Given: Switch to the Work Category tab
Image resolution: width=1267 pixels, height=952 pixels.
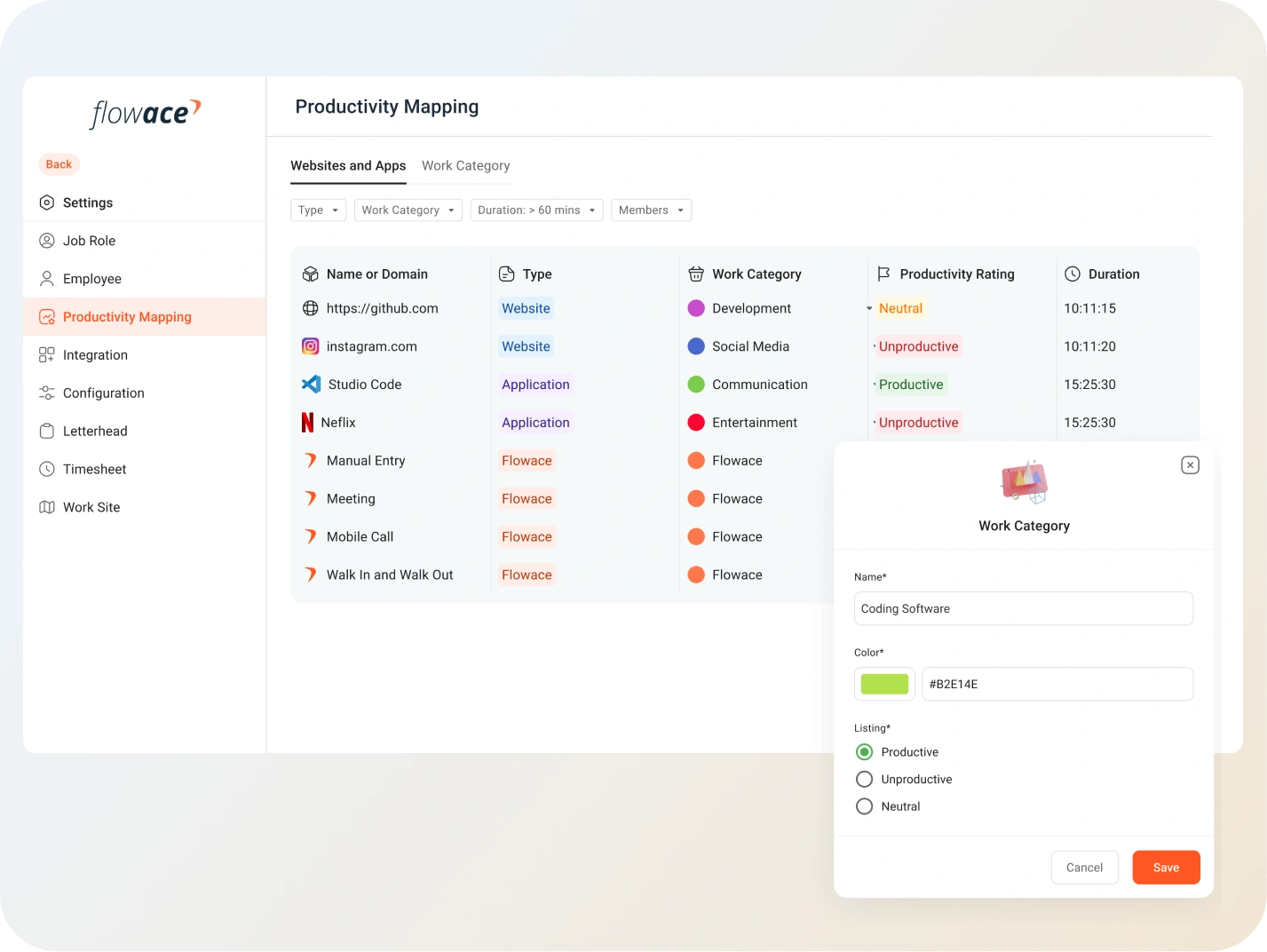Looking at the screenshot, I should (x=465, y=166).
